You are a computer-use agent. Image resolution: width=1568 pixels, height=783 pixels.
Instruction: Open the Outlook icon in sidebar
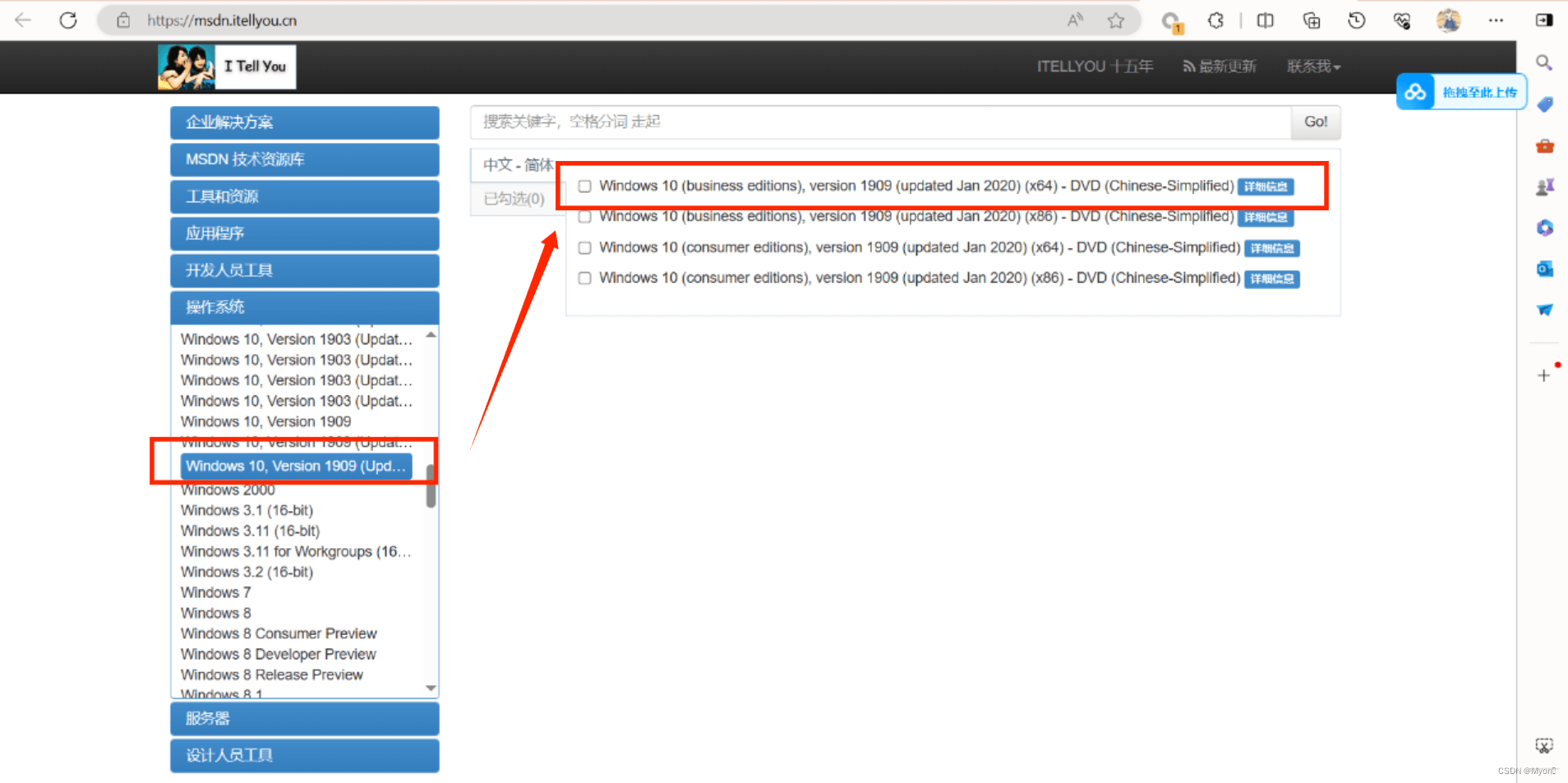1545,269
